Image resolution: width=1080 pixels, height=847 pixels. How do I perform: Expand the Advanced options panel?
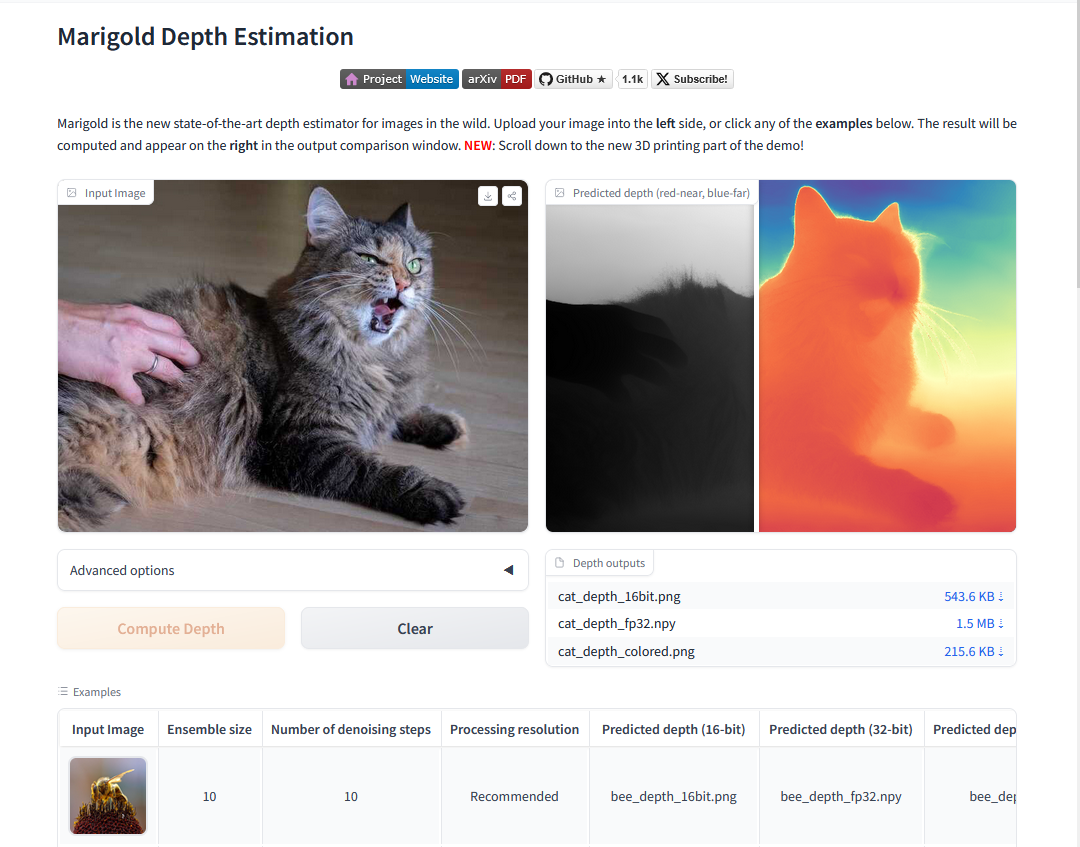[293, 570]
